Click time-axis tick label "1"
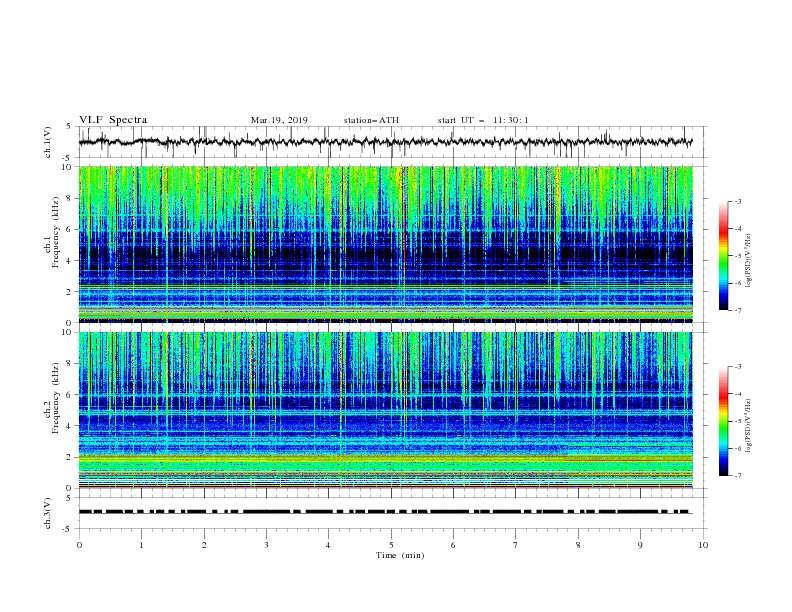The image size is (792, 612). coord(141,545)
